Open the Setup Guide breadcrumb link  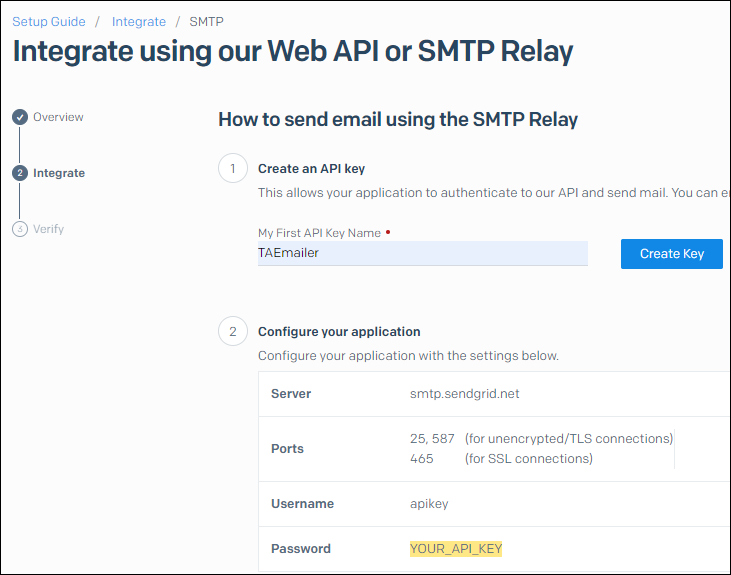49,22
